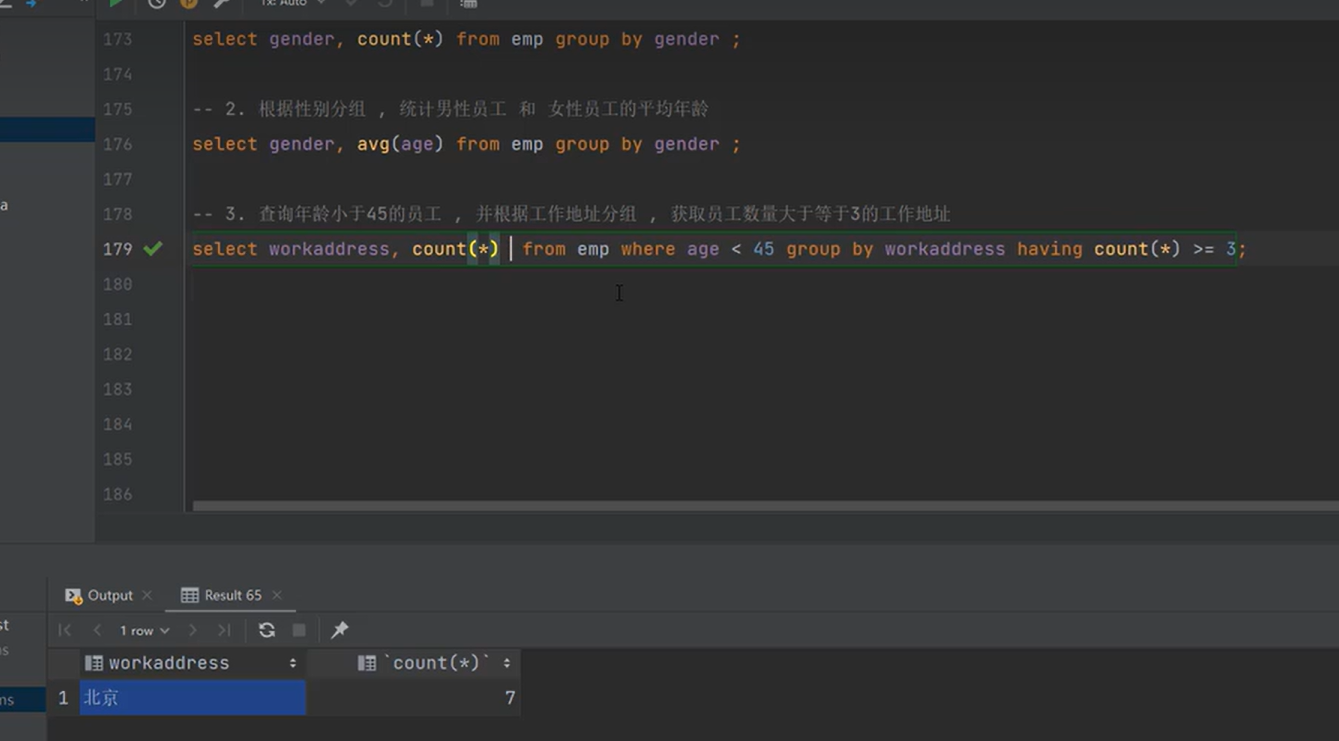1339x741 pixels.
Task: Click line number 180 in the gutter
Action: click(x=118, y=284)
